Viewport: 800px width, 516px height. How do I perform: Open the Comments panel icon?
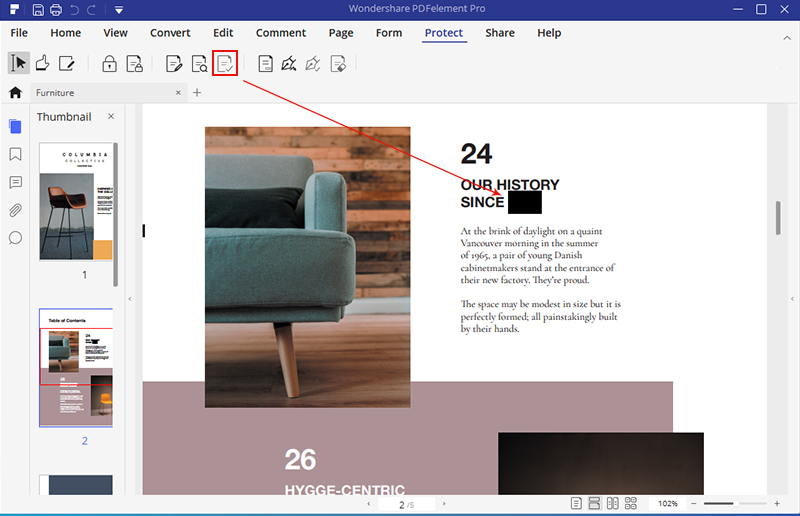tap(15, 182)
